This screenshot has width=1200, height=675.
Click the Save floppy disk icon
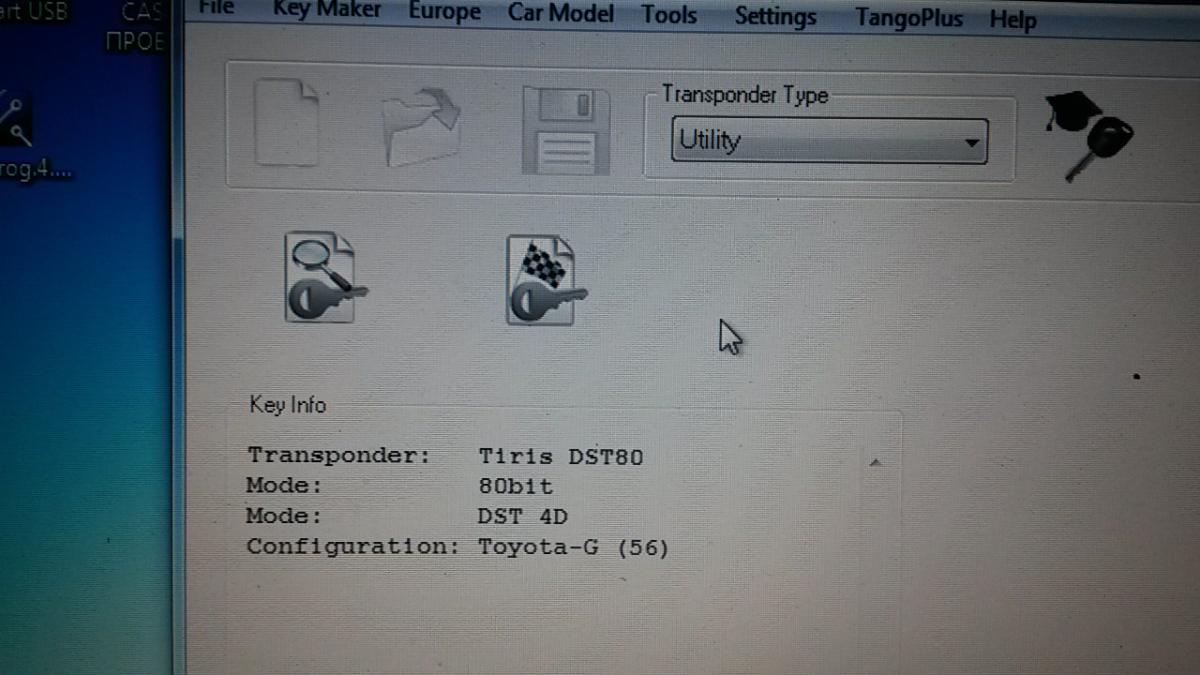[x=566, y=130]
